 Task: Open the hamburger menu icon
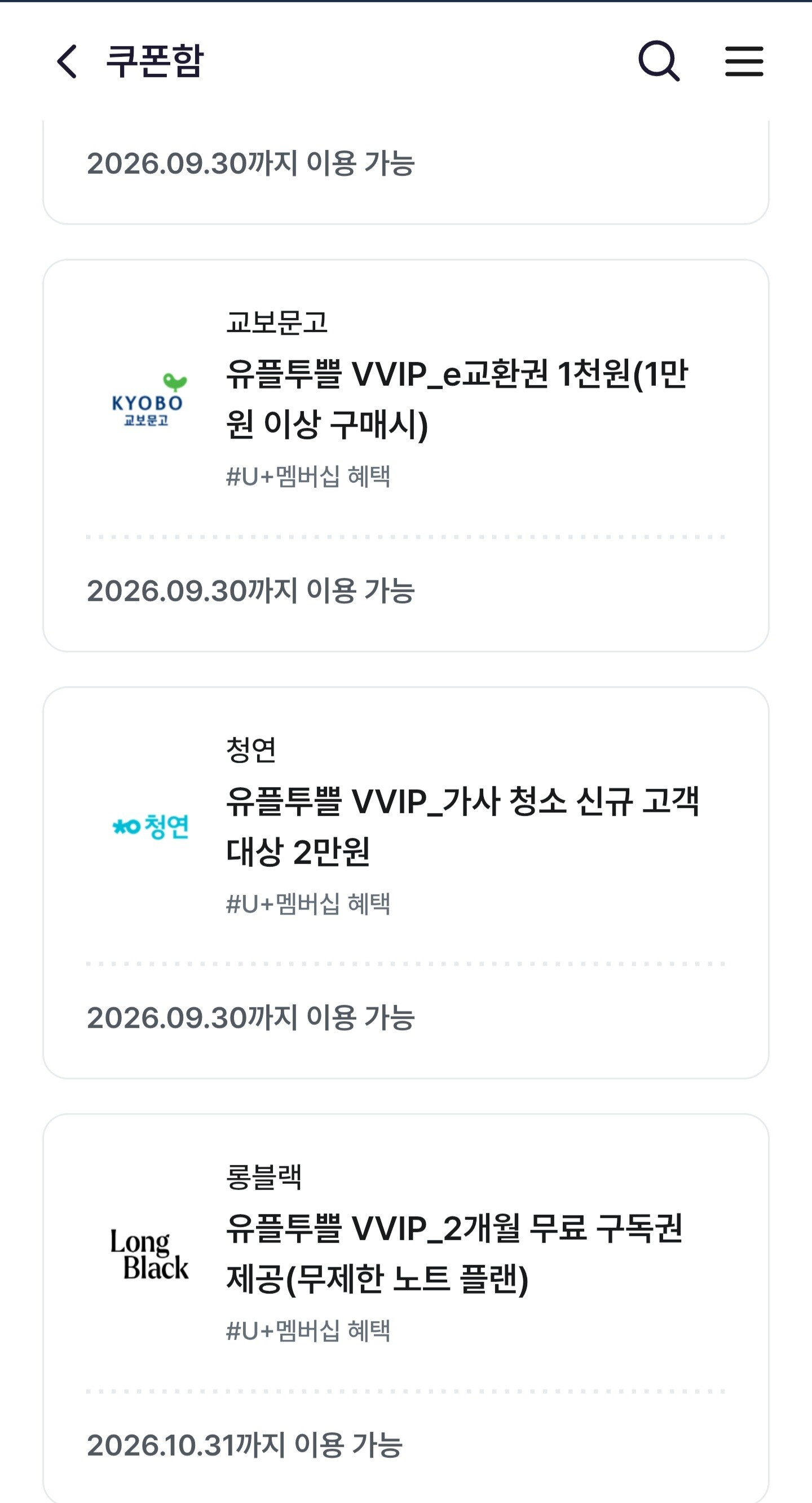click(744, 61)
